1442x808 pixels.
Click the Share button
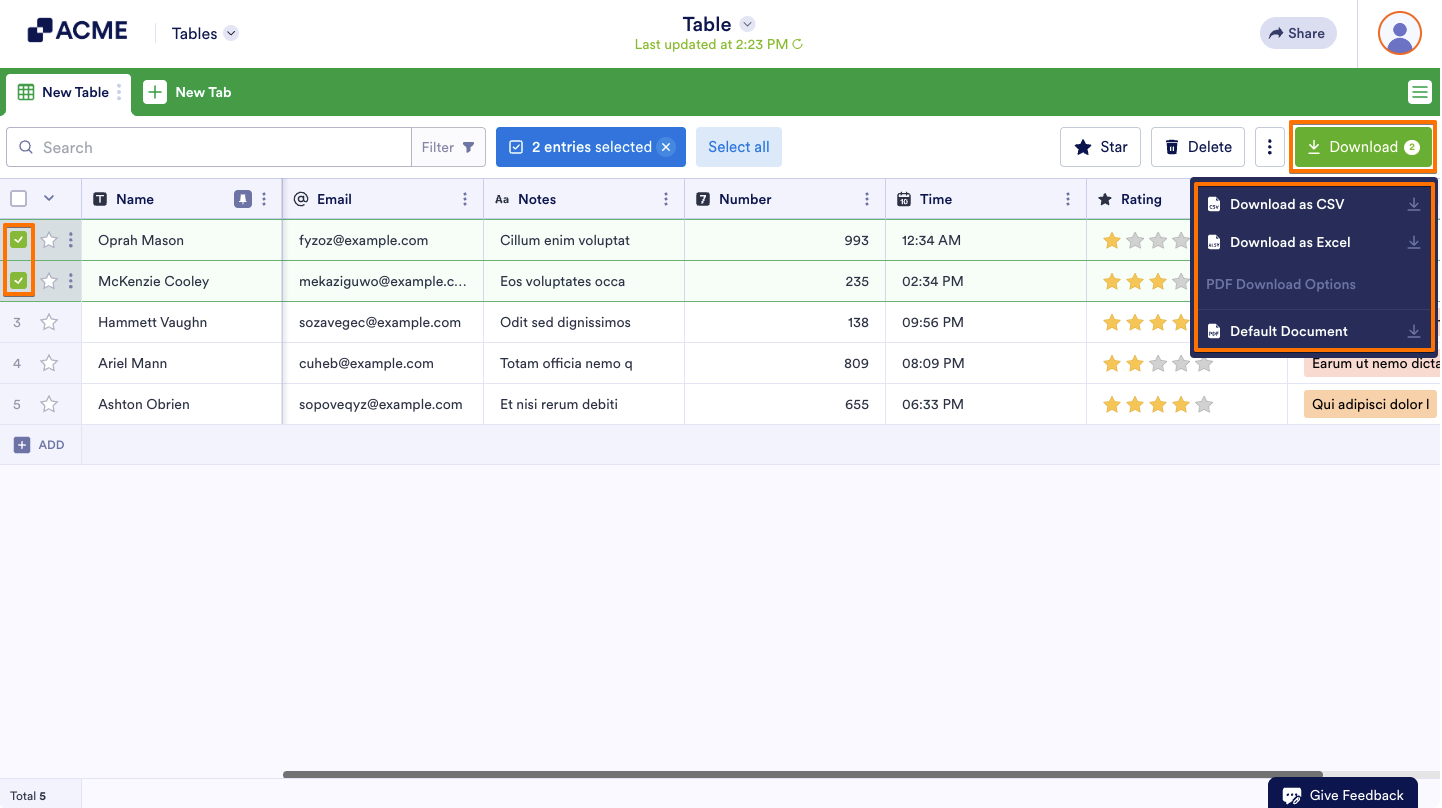(x=1298, y=33)
